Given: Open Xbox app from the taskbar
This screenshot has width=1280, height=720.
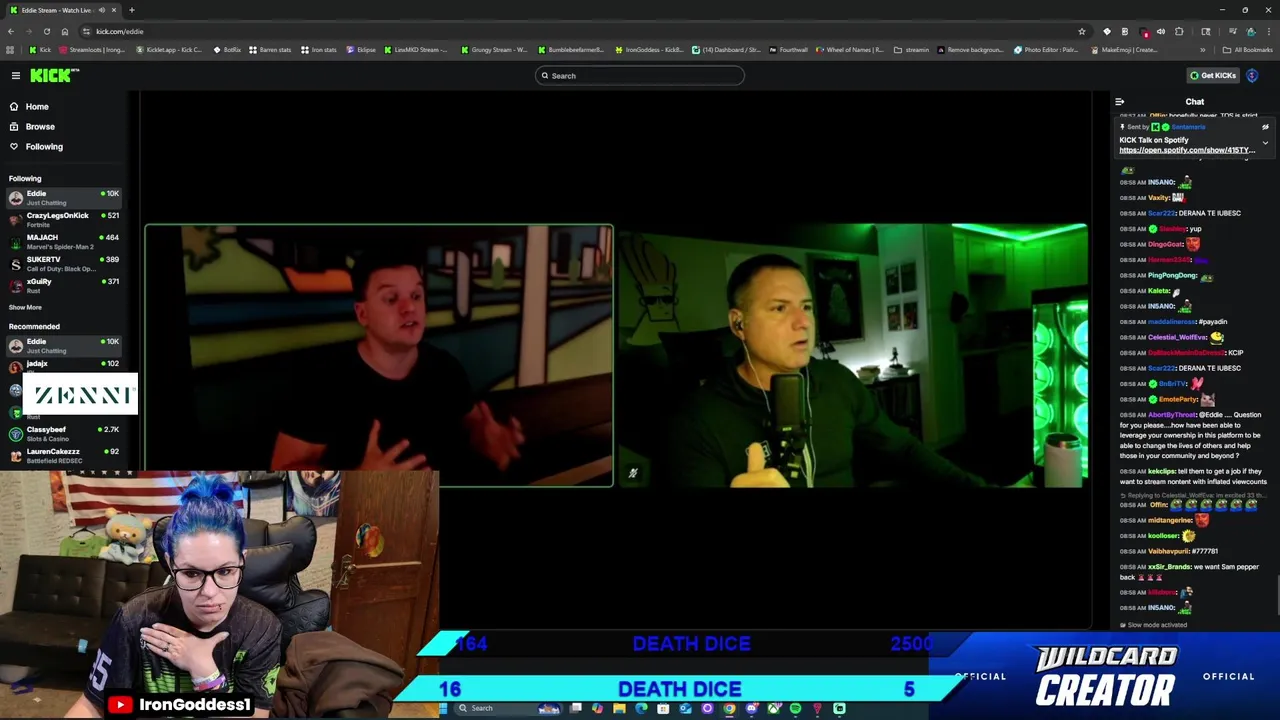Looking at the screenshot, I should 773,709.
